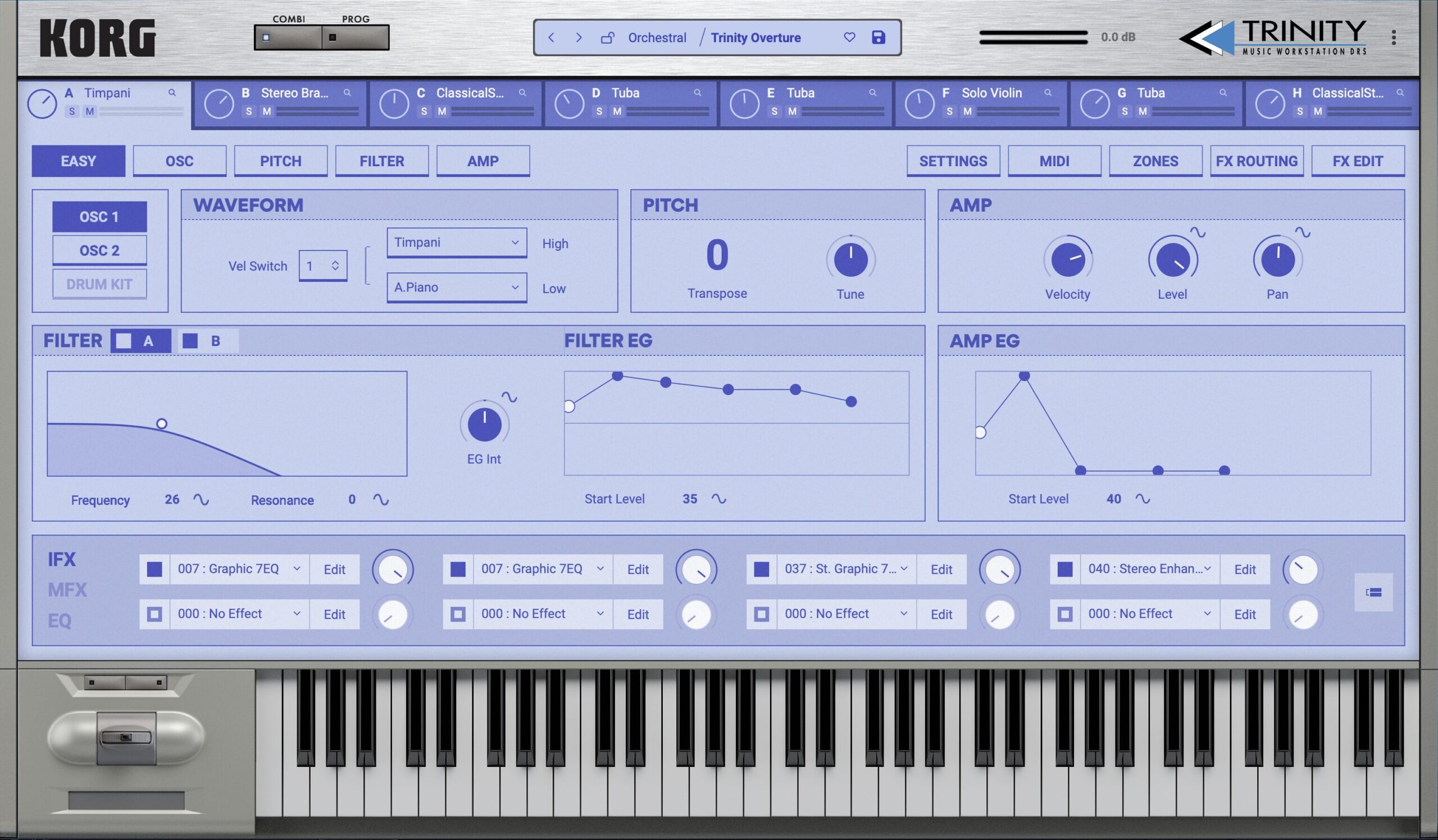This screenshot has height=840, width=1438.
Task: Click Edit on the 040 Stereo Enhancer effect
Action: [x=1245, y=569]
